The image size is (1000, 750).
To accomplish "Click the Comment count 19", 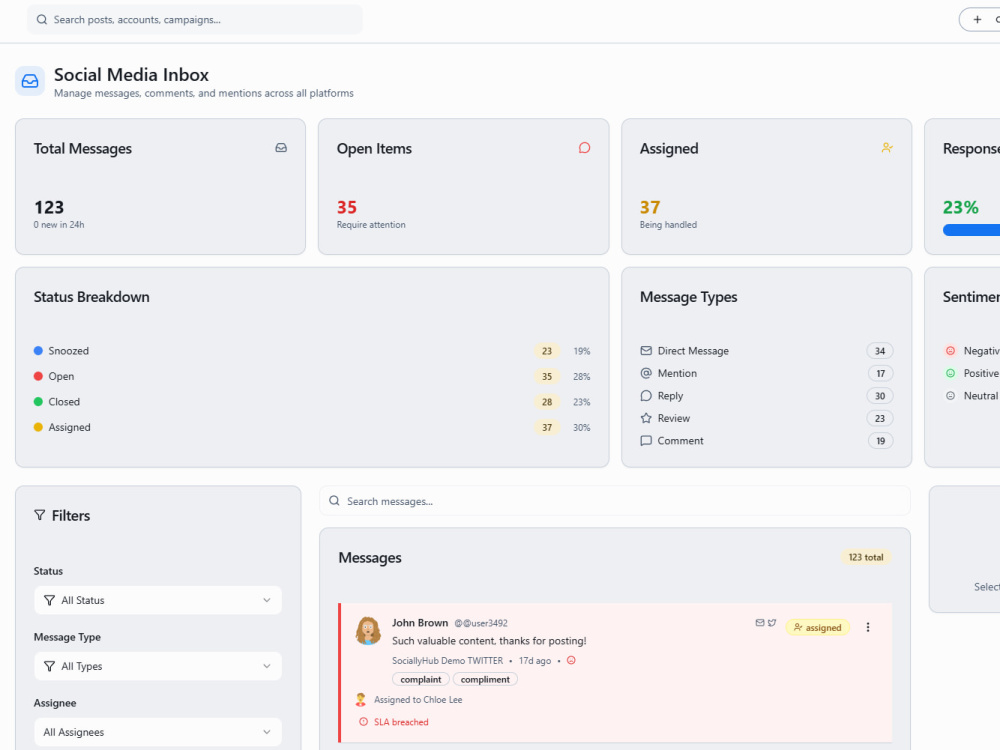I will click(880, 441).
